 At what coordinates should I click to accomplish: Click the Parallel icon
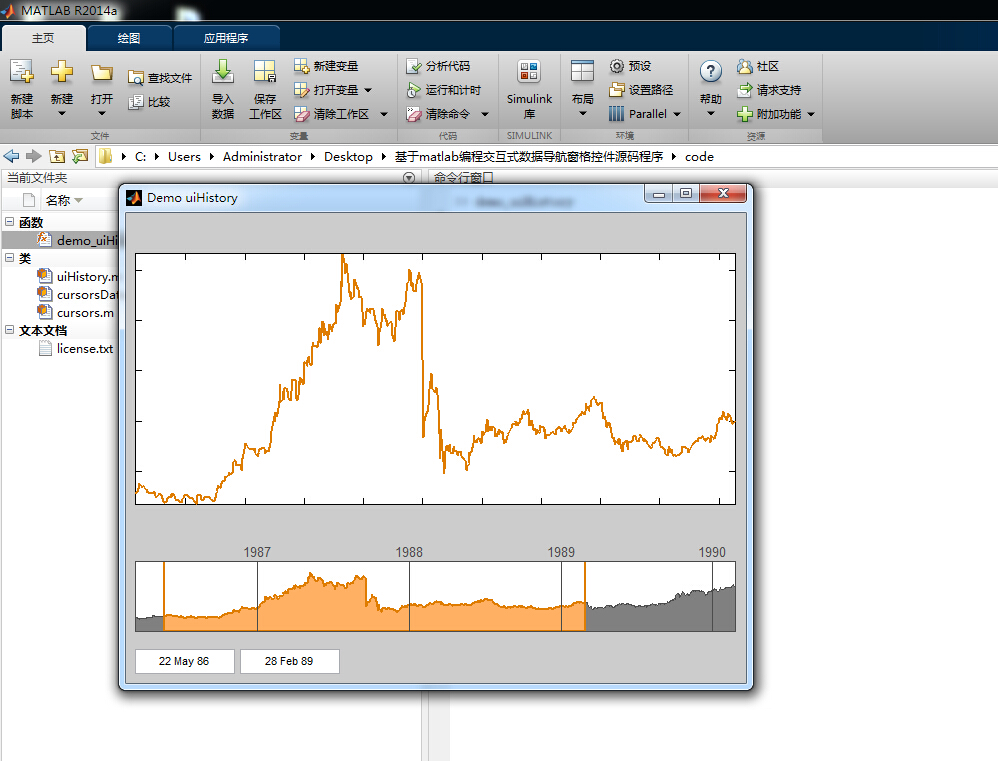616,114
